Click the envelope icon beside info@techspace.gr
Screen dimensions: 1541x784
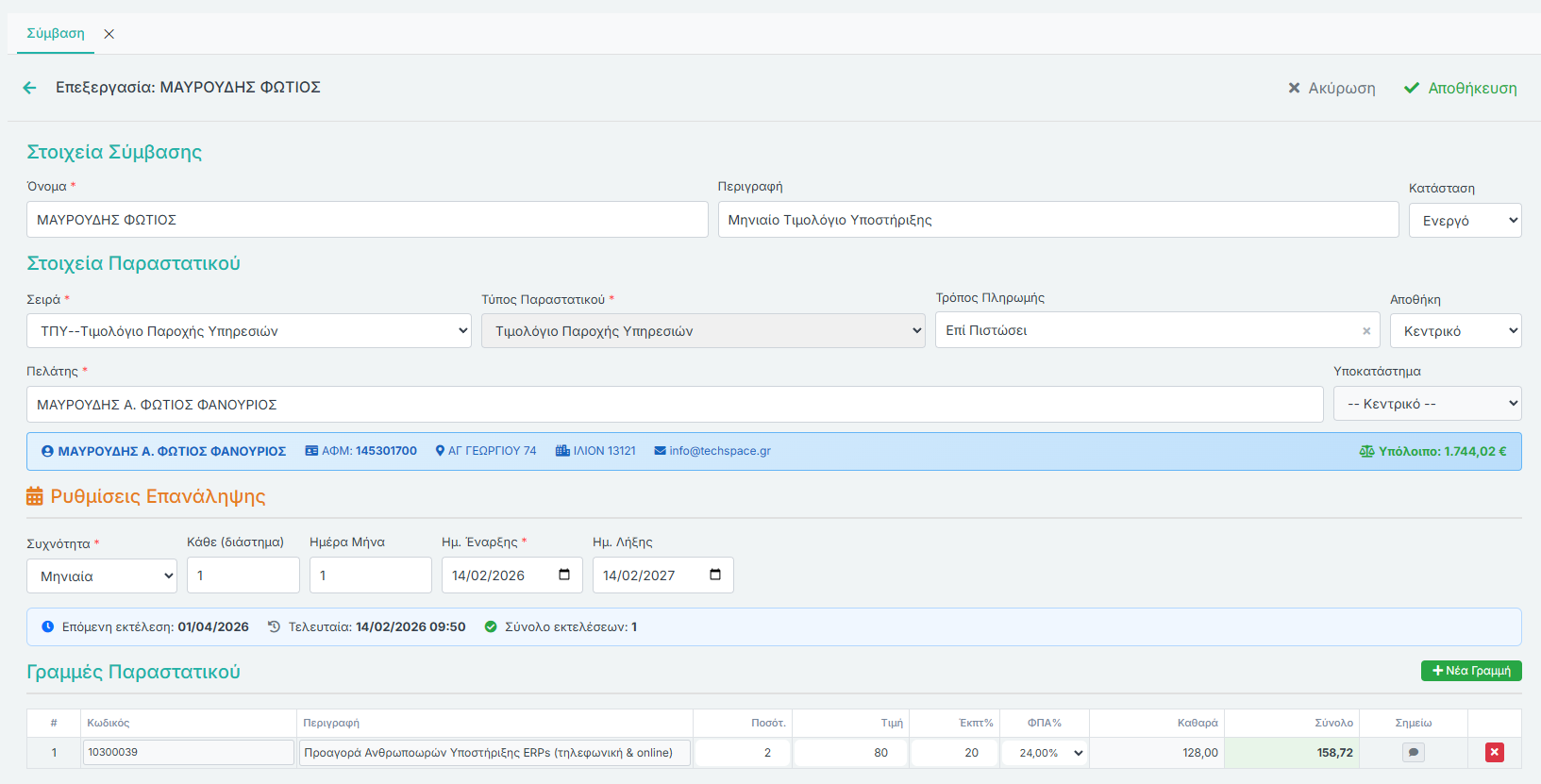tap(660, 451)
